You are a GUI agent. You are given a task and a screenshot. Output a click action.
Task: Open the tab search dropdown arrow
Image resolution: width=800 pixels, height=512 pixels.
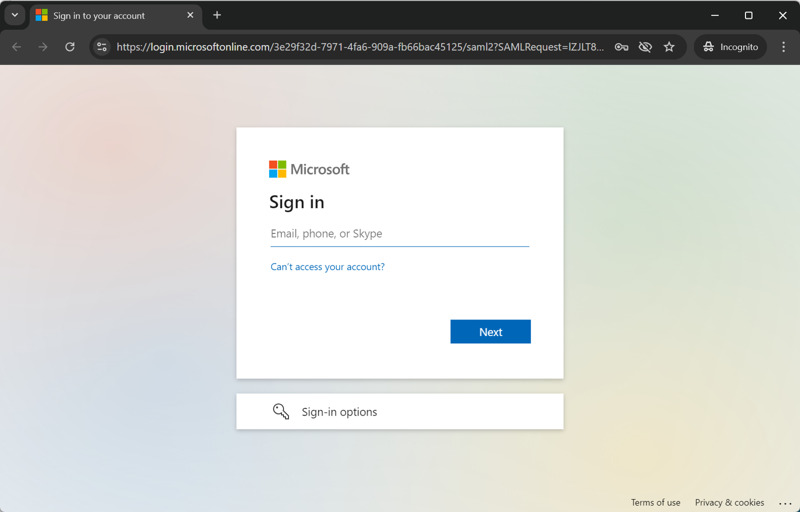click(x=15, y=15)
